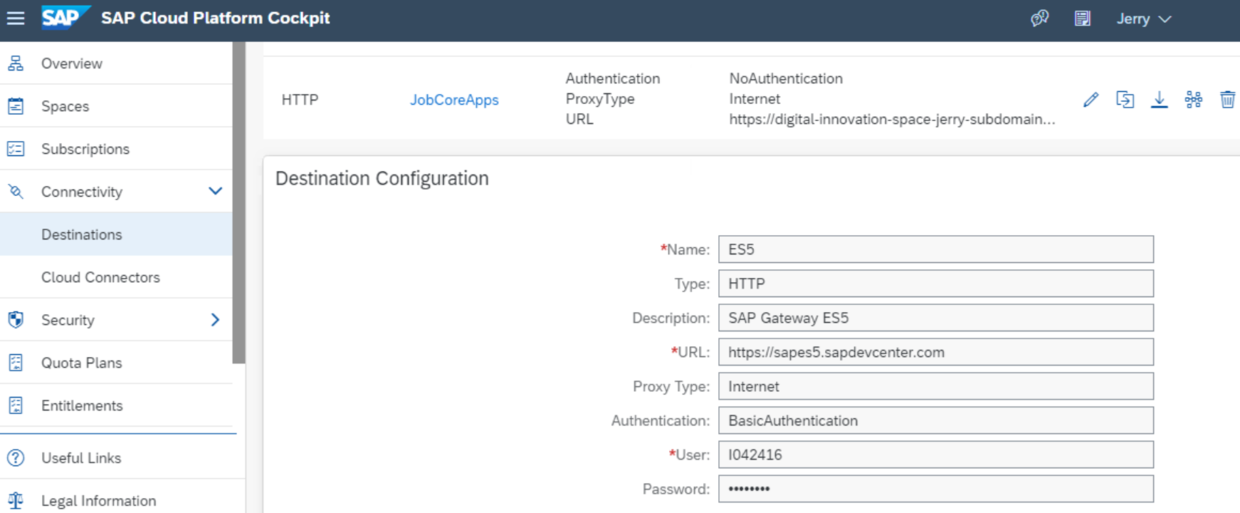The height and width of the screenshot is (513, 1240).
Task: Open the JobCoreApps destination link
Action: pyautogui.click(x=454, y=100)
